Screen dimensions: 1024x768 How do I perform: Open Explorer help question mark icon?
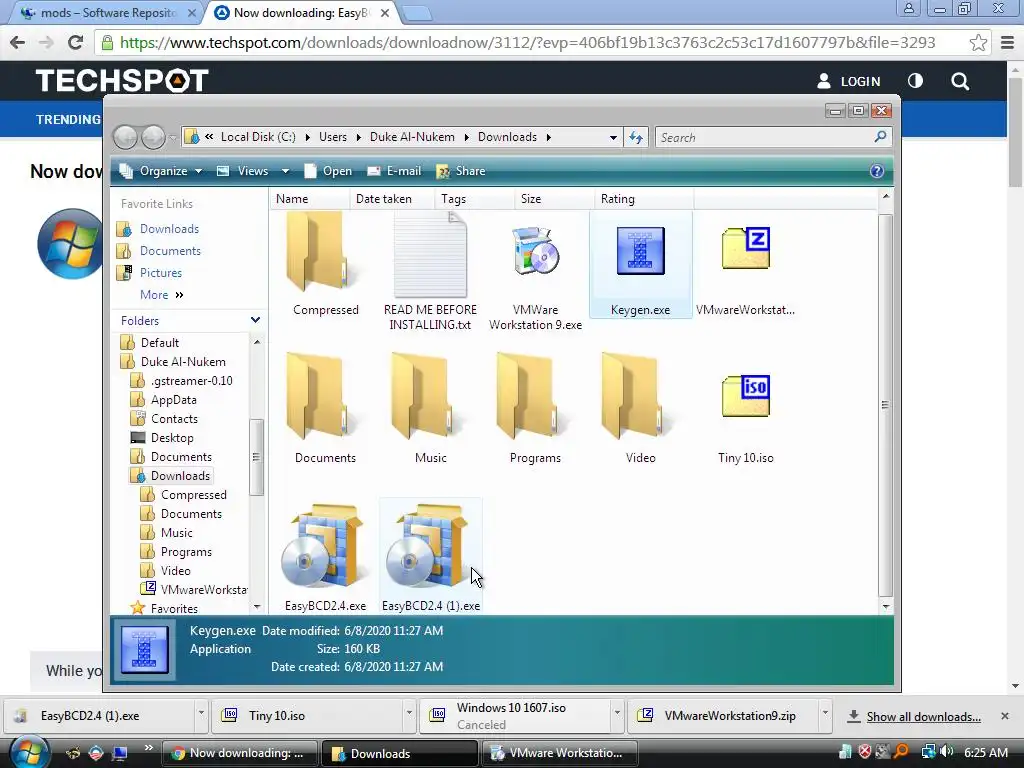click(877, 171)
